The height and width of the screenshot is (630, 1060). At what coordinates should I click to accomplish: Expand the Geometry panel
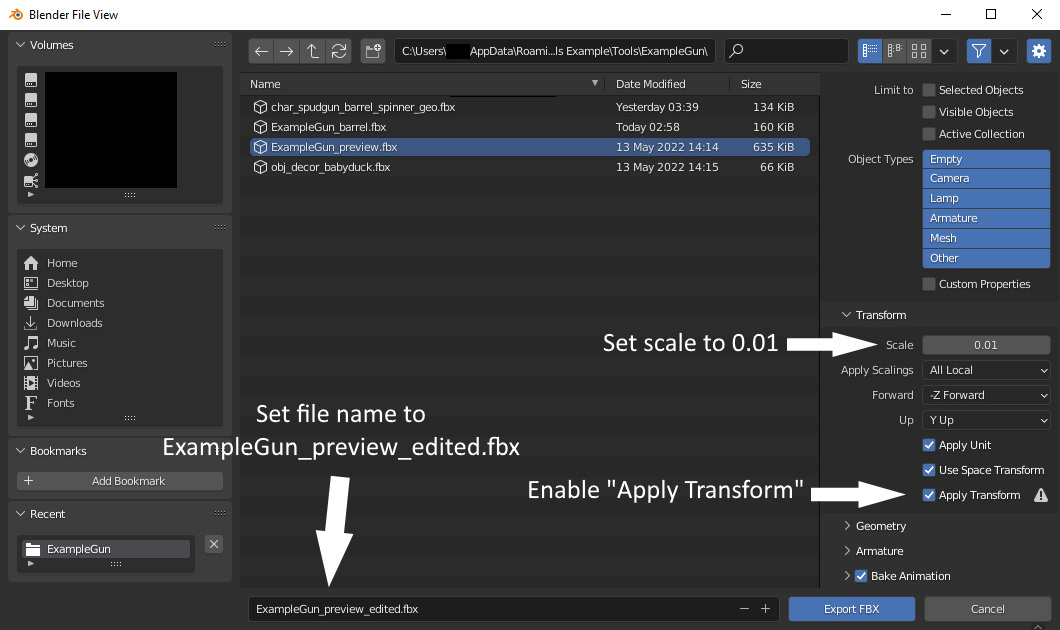tap(846, 526)
